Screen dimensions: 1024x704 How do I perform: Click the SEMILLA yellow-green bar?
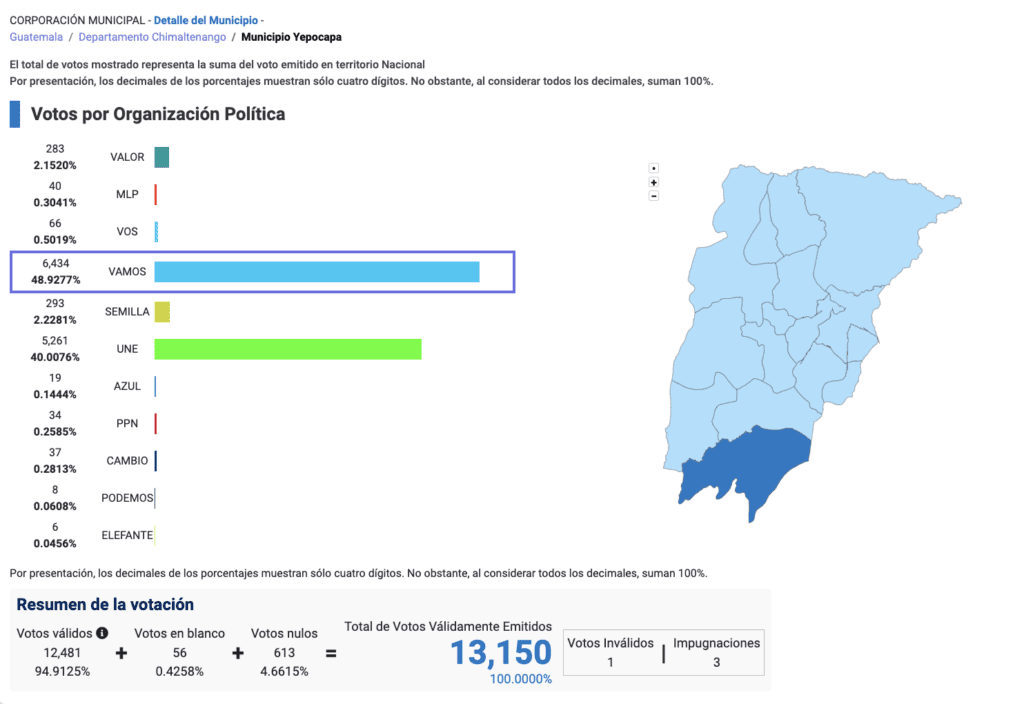(162, 312)
